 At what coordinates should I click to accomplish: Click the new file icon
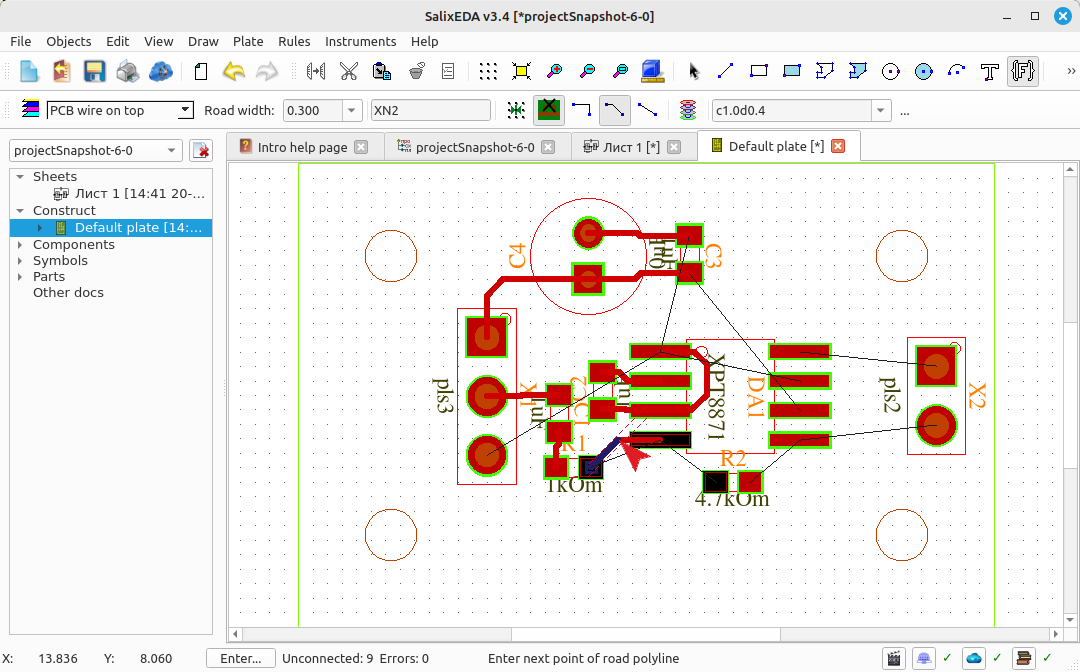pos(29,71)
